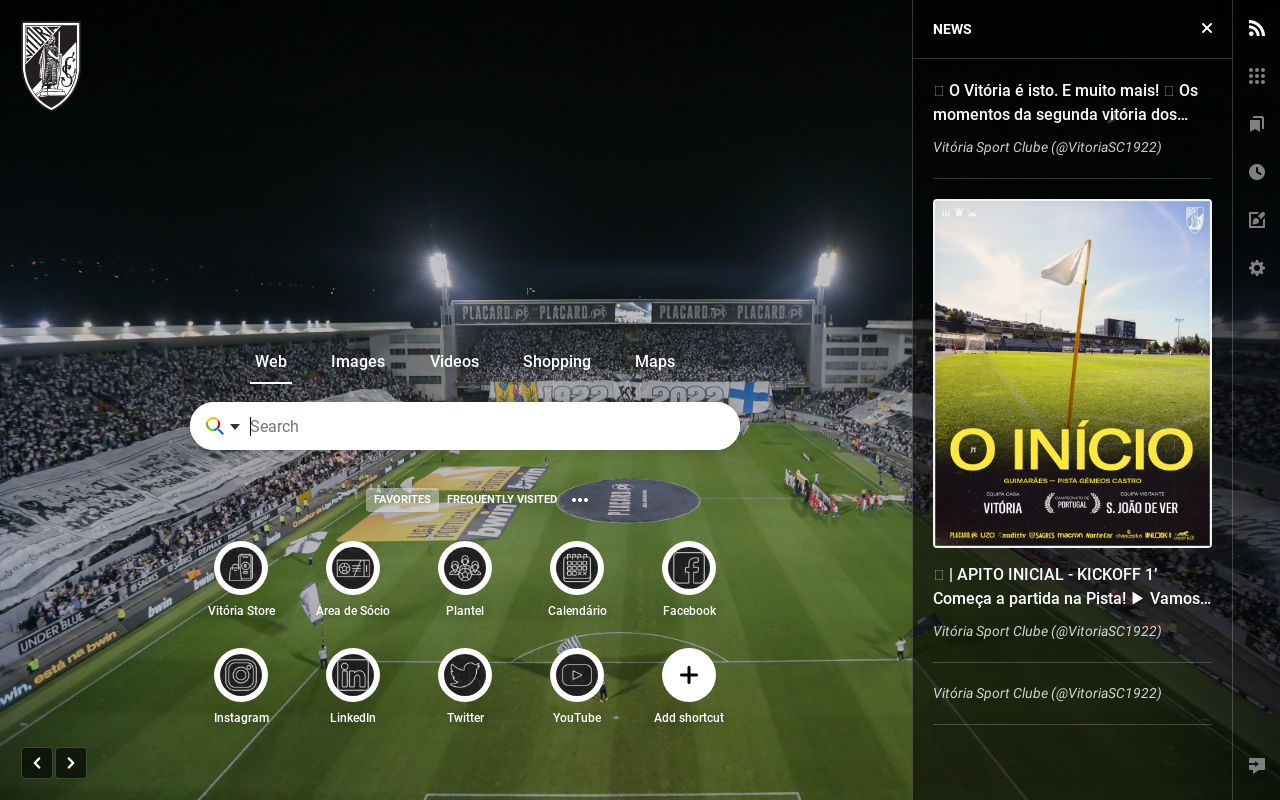
Task: Click inside the Search input field
Action: point(490,426)
